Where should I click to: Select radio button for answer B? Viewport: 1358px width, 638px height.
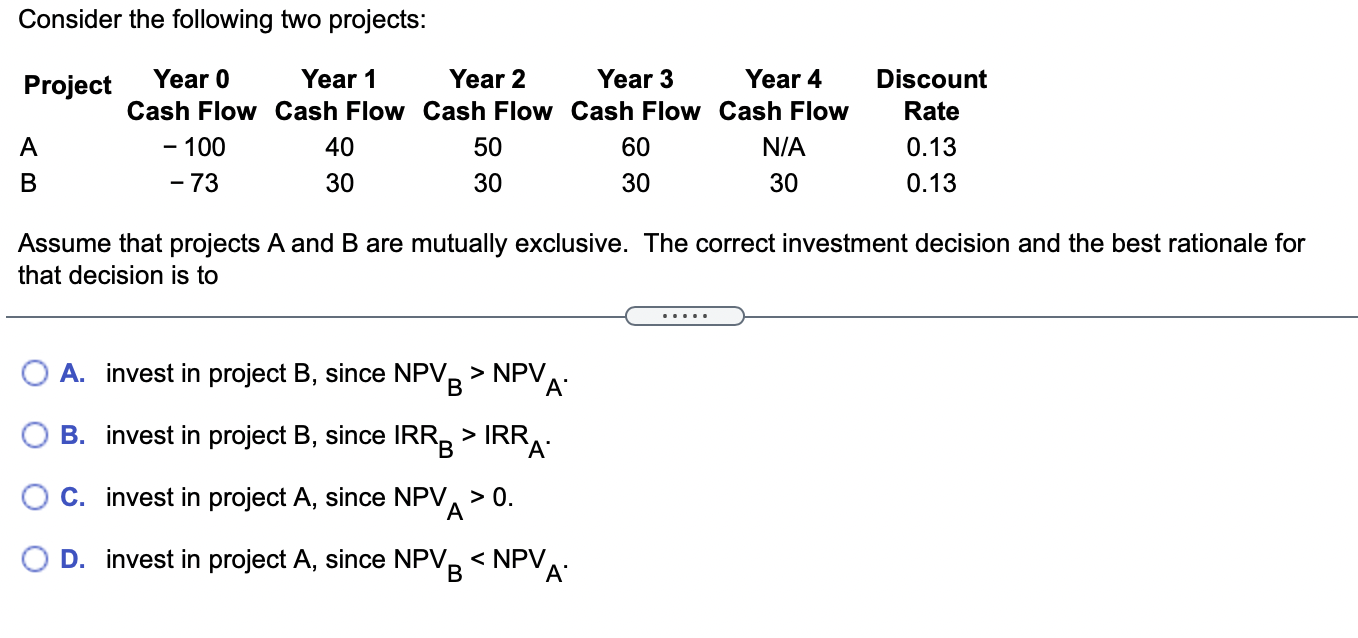[36, 437]
